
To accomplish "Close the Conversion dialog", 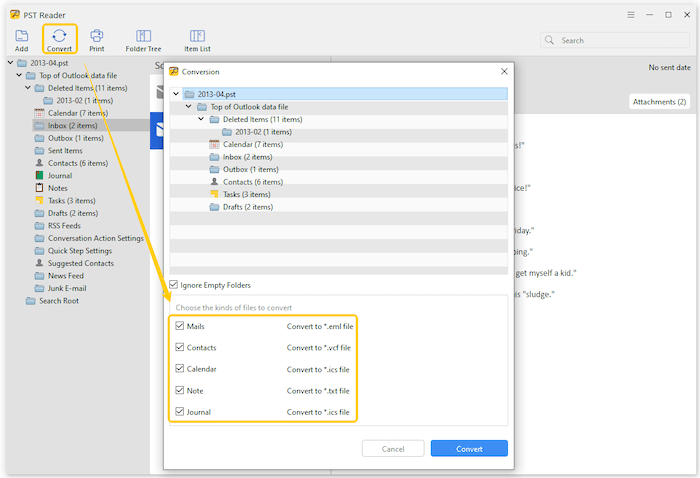I will (x=504, y=71).
